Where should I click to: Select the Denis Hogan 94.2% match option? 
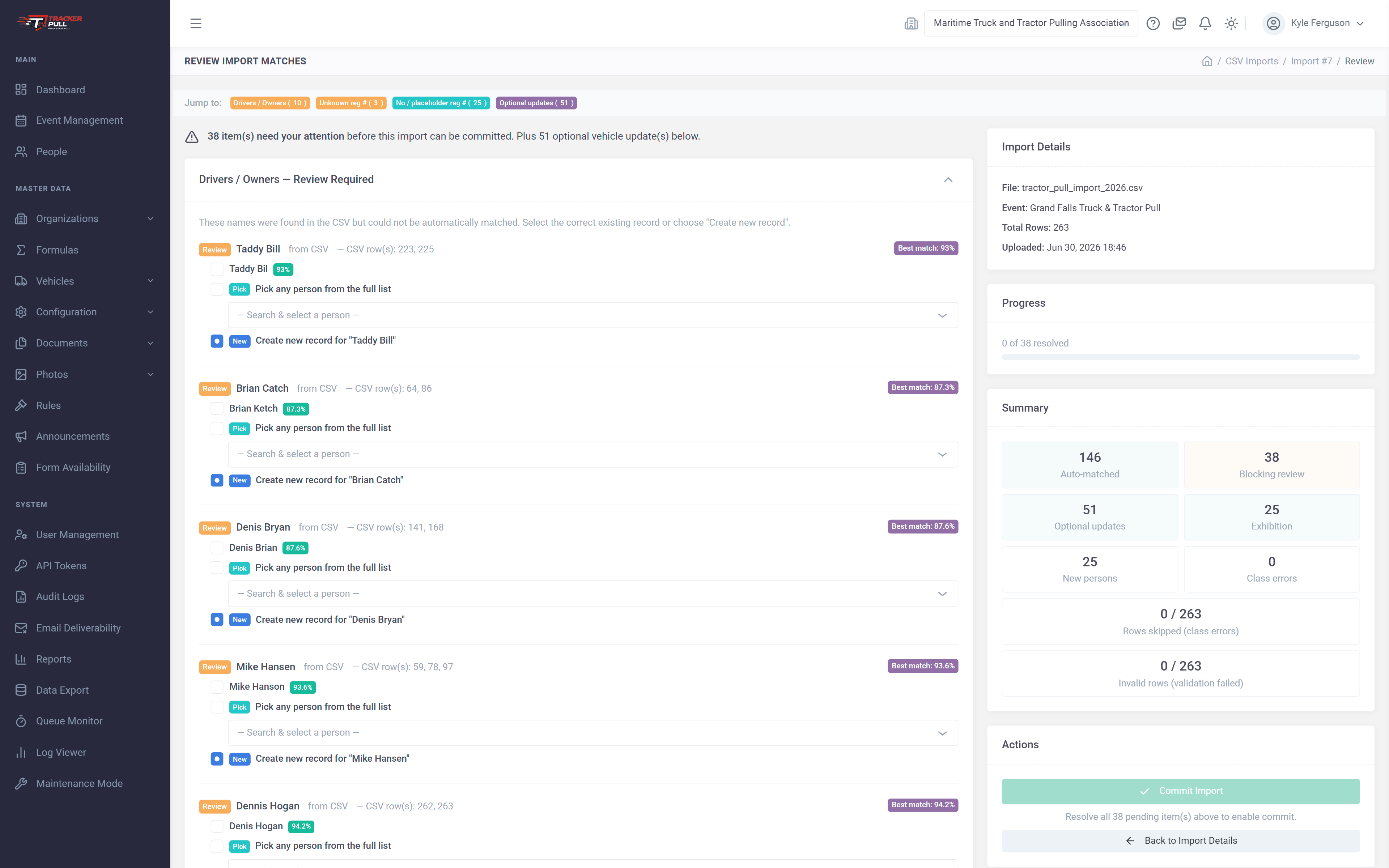[217, 826]
